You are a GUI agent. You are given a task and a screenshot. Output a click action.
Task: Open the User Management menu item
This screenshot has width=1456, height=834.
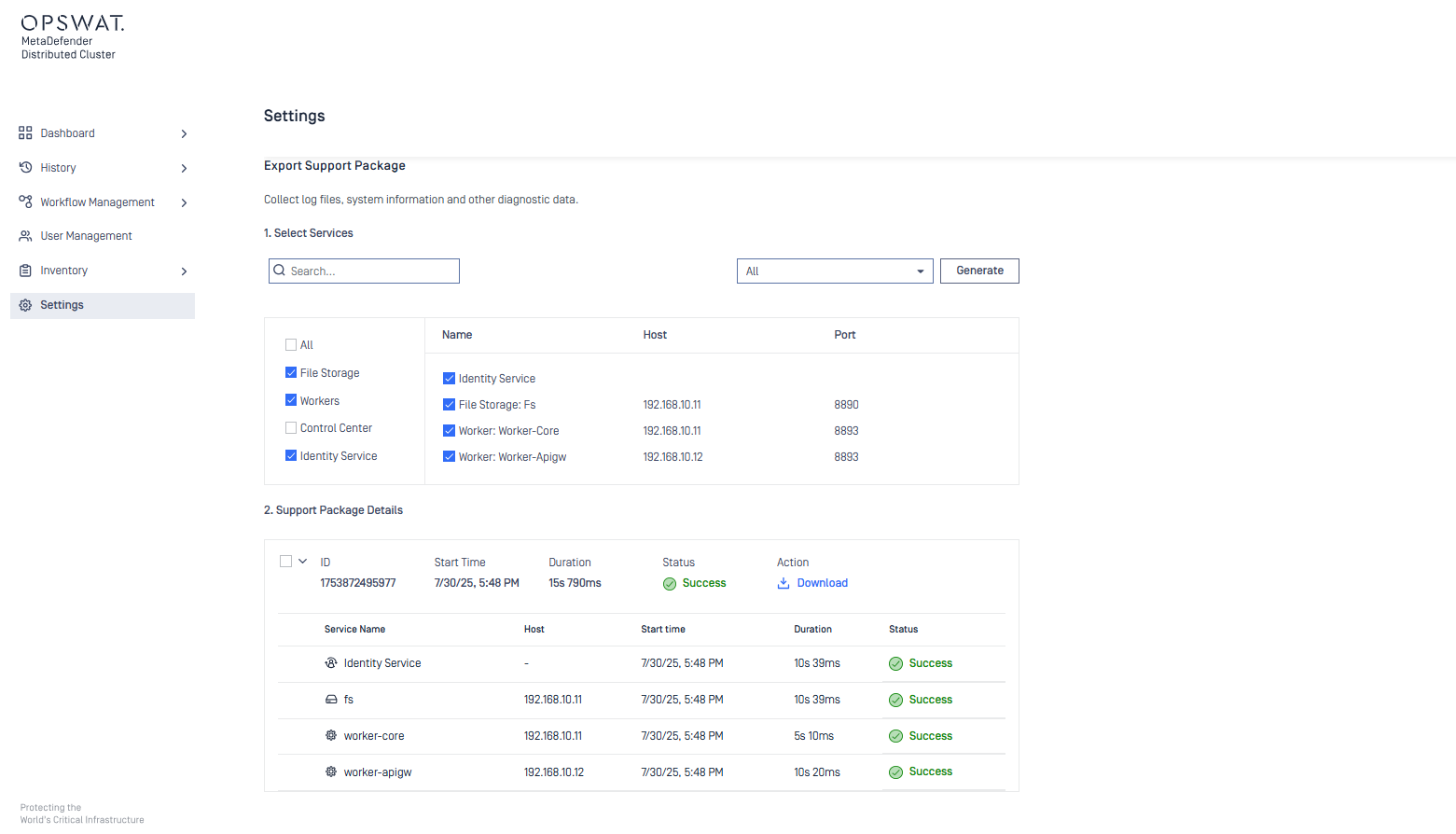pos(86,236)
